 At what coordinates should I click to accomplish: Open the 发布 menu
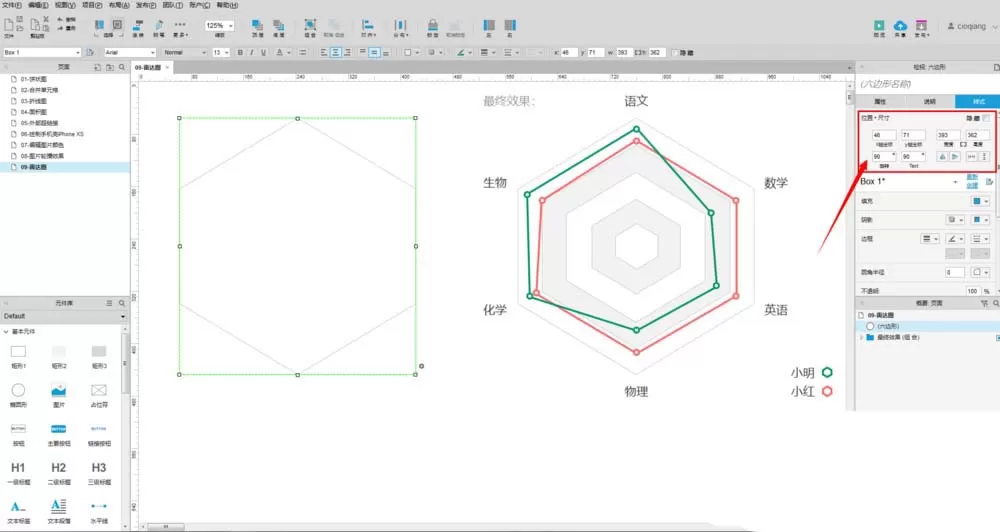pyautogui.click(x=145, y=5)
